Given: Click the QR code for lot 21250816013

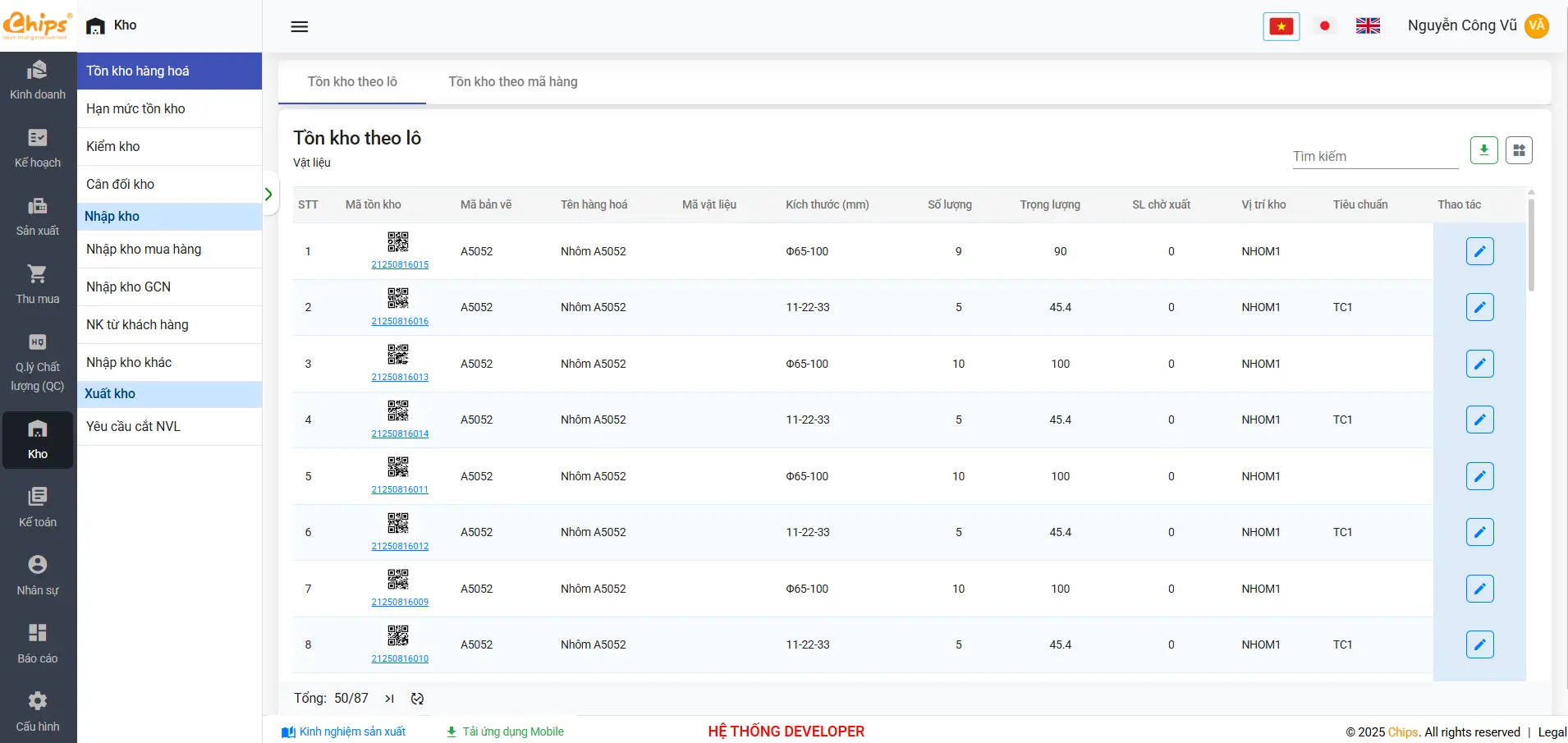Looking at the screenshot, I should tap(398, 354).
